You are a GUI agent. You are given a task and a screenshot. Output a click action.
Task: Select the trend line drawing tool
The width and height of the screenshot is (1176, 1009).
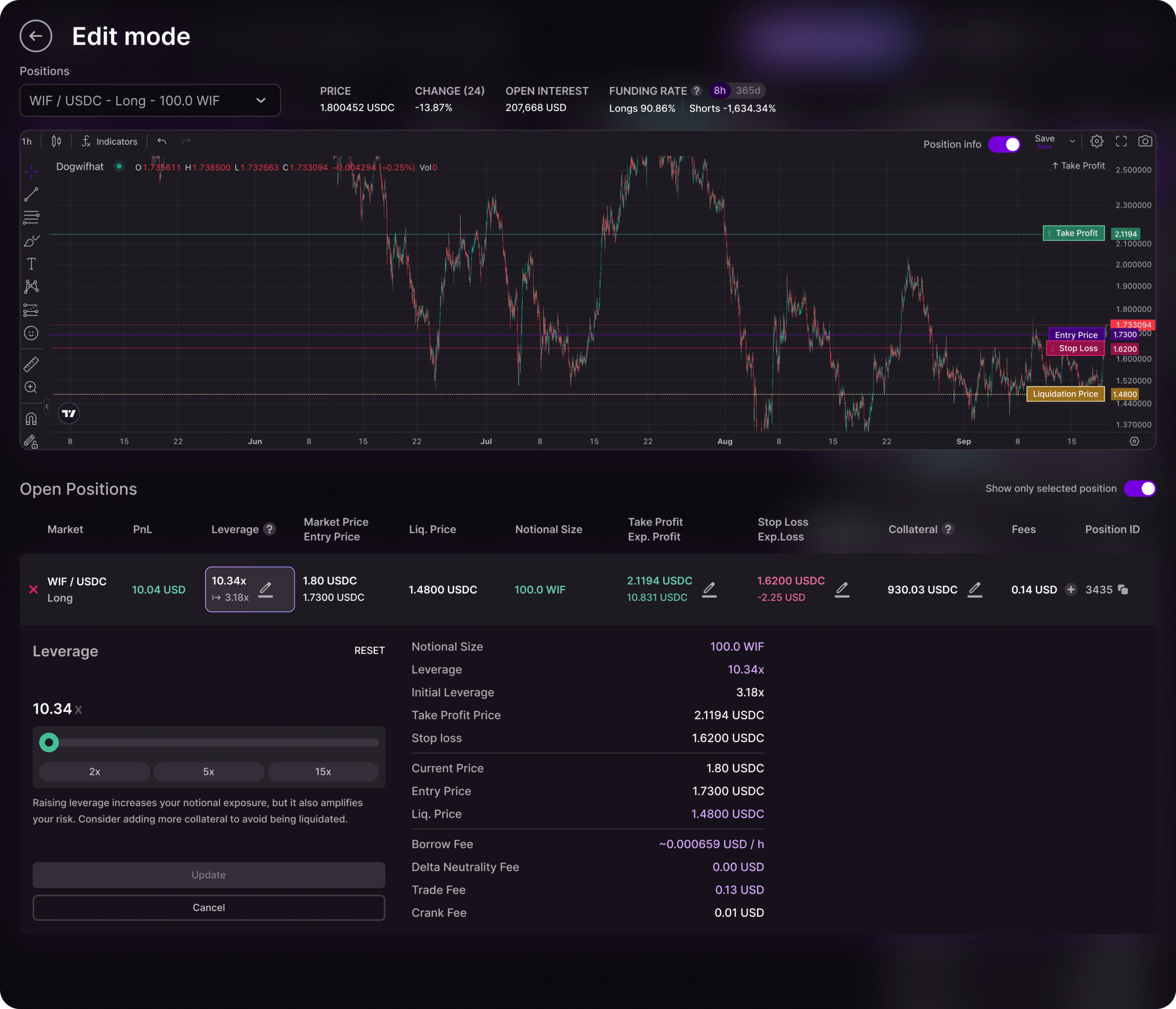(31, 194)
